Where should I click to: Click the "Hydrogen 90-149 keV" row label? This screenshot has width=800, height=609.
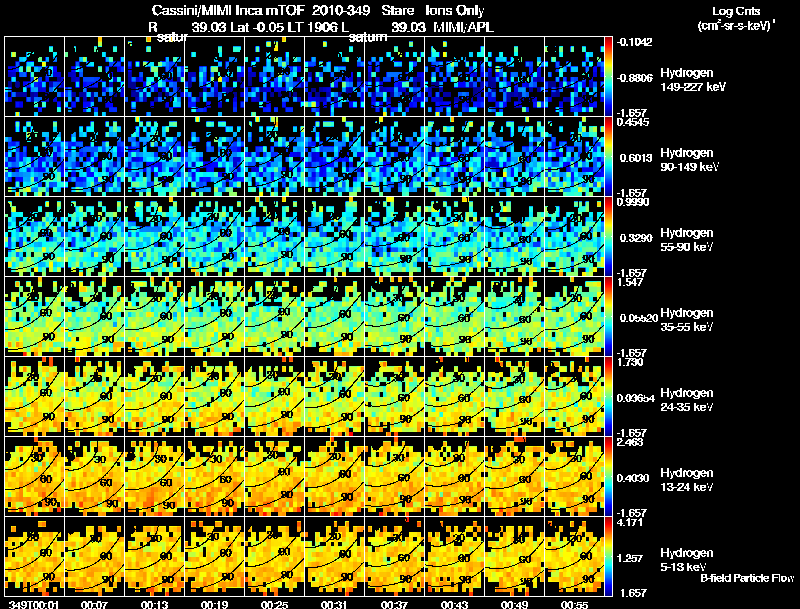tap(689, 160)
